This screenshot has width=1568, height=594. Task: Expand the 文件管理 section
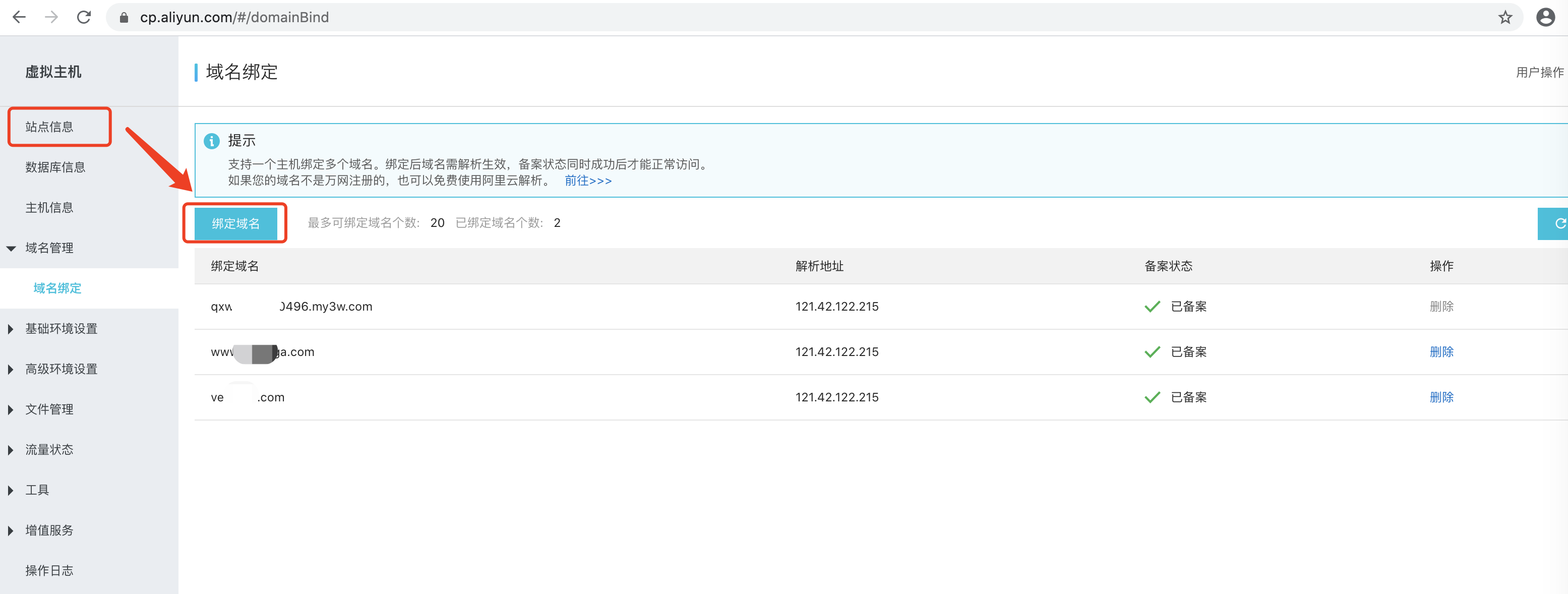49,409
